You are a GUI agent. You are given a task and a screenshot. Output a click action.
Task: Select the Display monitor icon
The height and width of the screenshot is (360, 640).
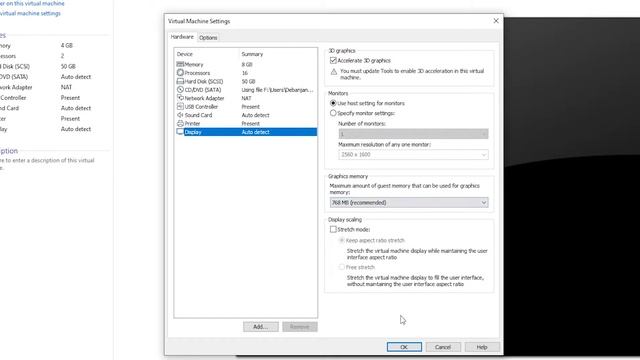tap(180, 132)
